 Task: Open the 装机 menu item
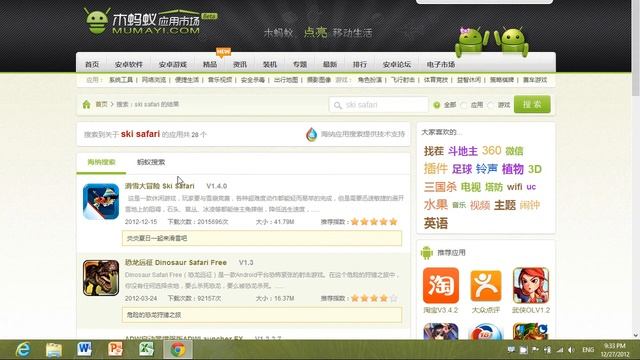tap(269, 64)
